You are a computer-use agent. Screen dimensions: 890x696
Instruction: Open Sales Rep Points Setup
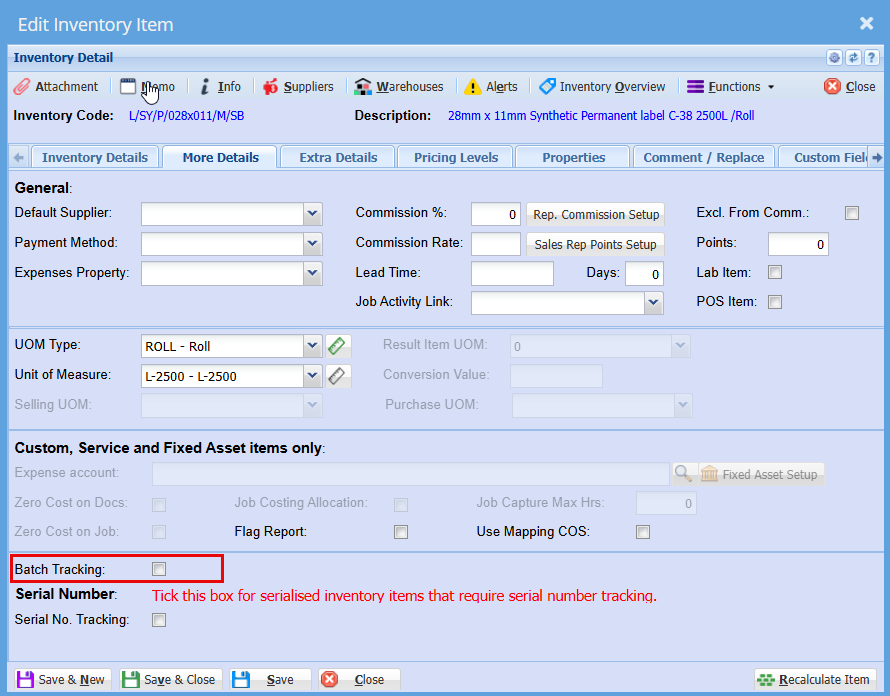click(595, 245)
